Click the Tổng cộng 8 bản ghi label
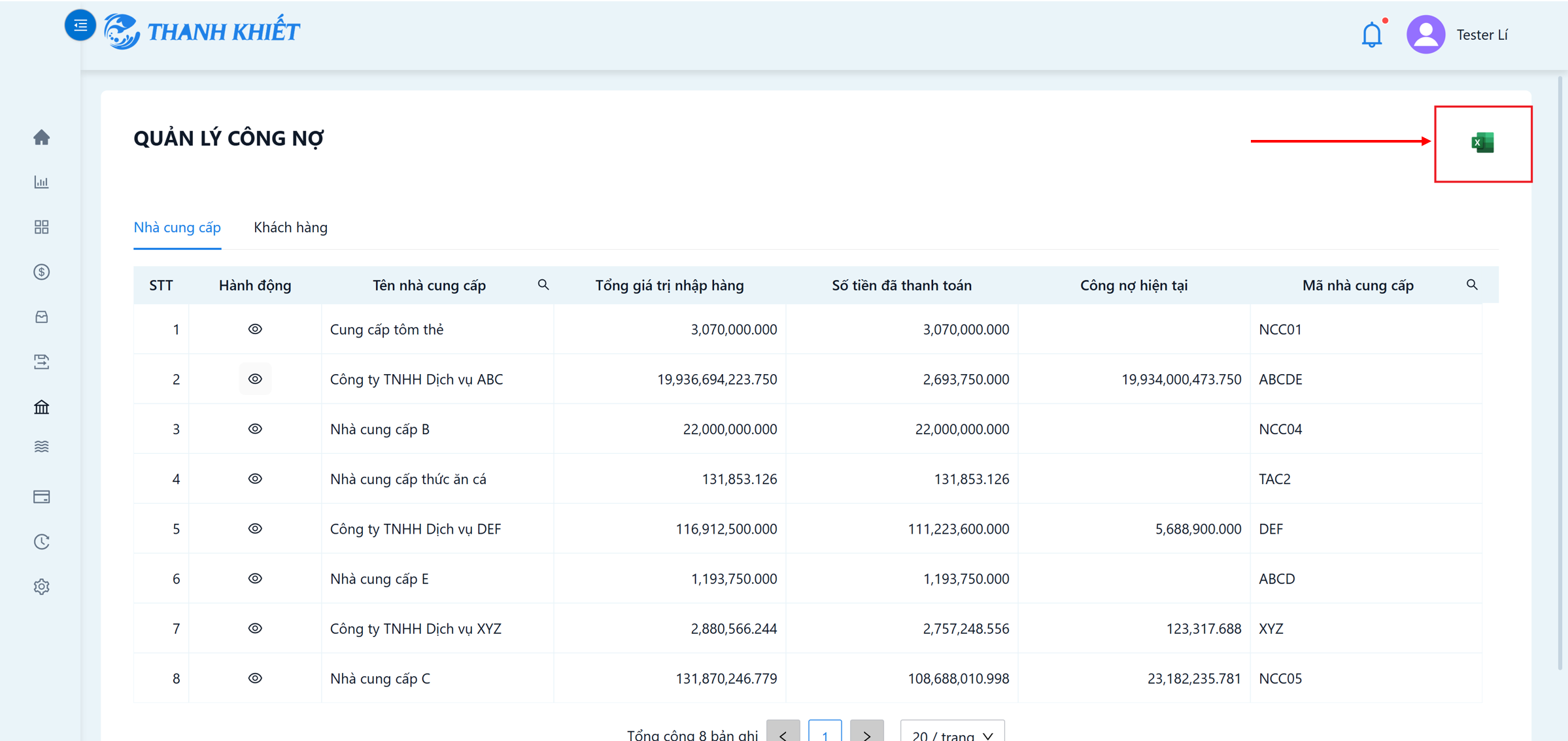 692,734
